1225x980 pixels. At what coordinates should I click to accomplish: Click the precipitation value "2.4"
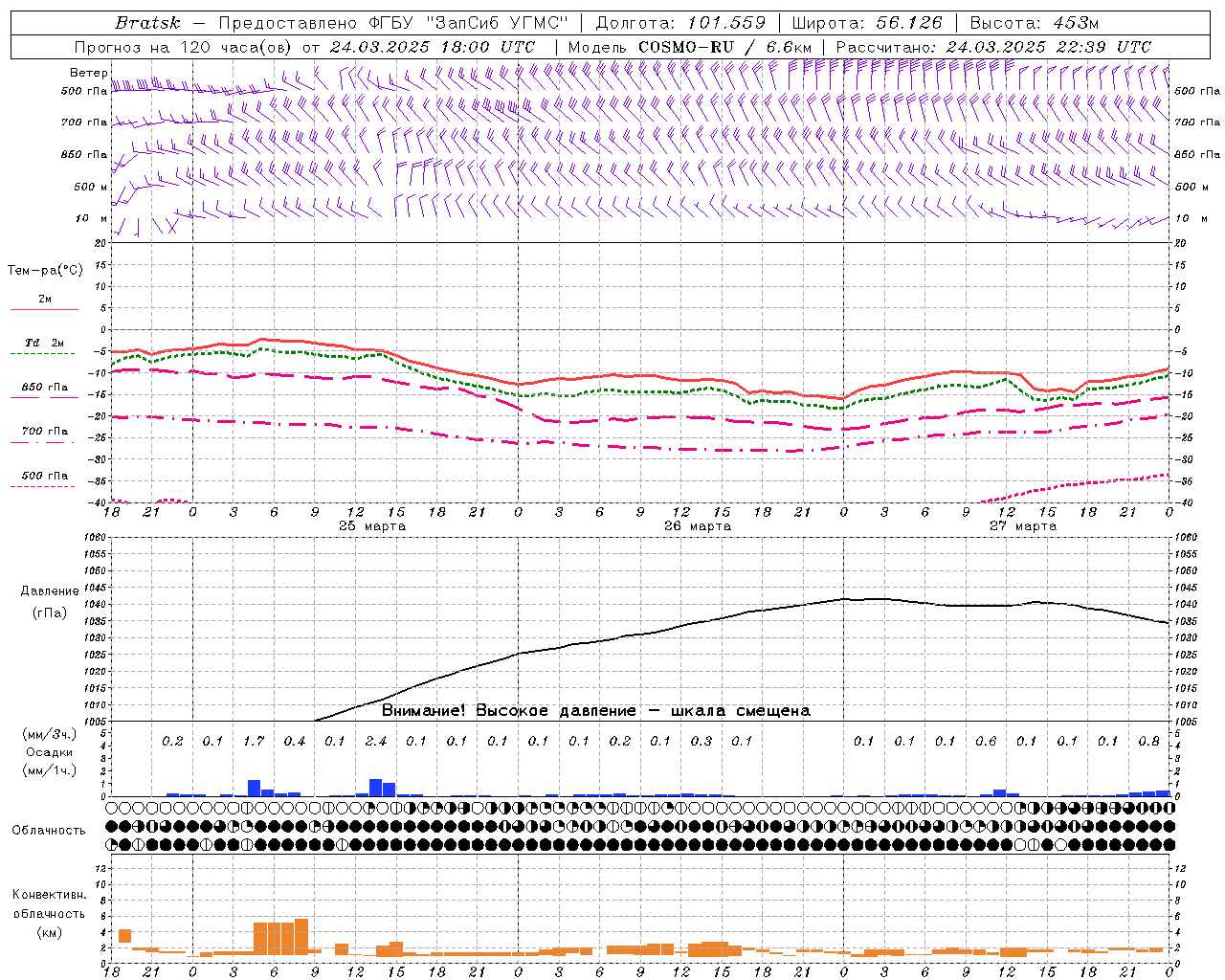[x=376, y=741]
